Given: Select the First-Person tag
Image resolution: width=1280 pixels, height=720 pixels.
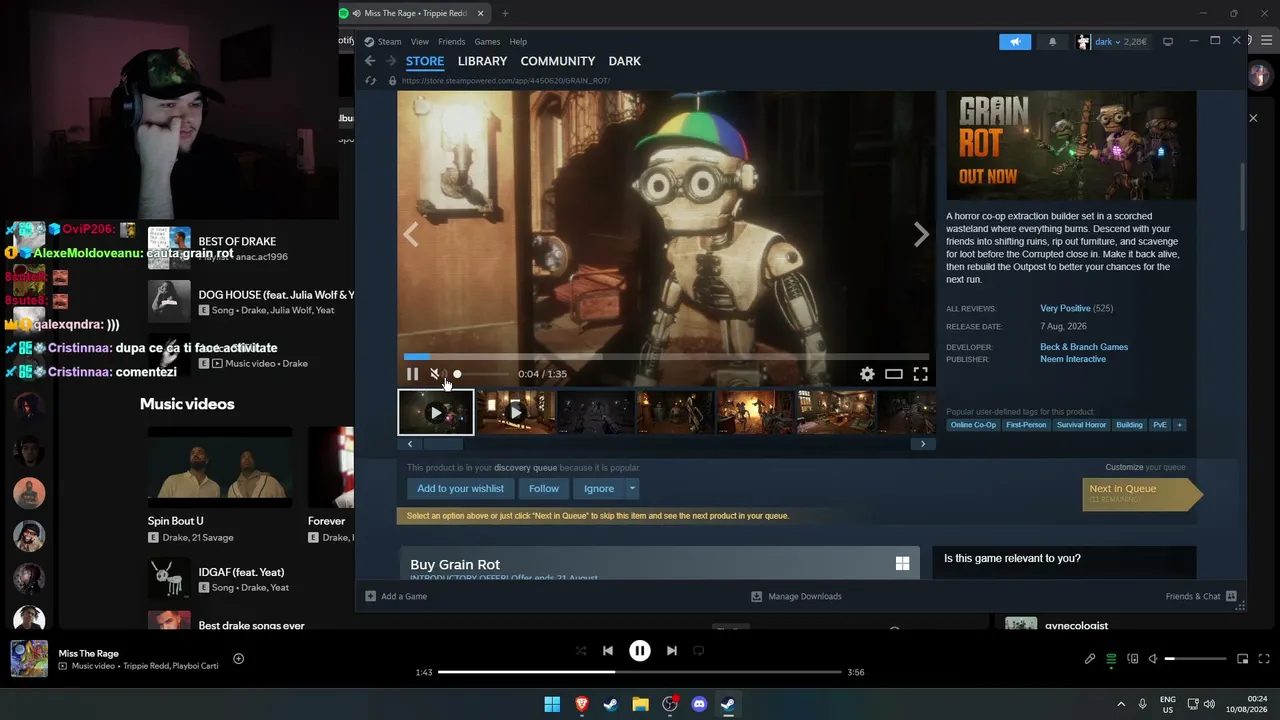Looking at the screenshot, I should pyautogui.click(x=1026, y=425).
